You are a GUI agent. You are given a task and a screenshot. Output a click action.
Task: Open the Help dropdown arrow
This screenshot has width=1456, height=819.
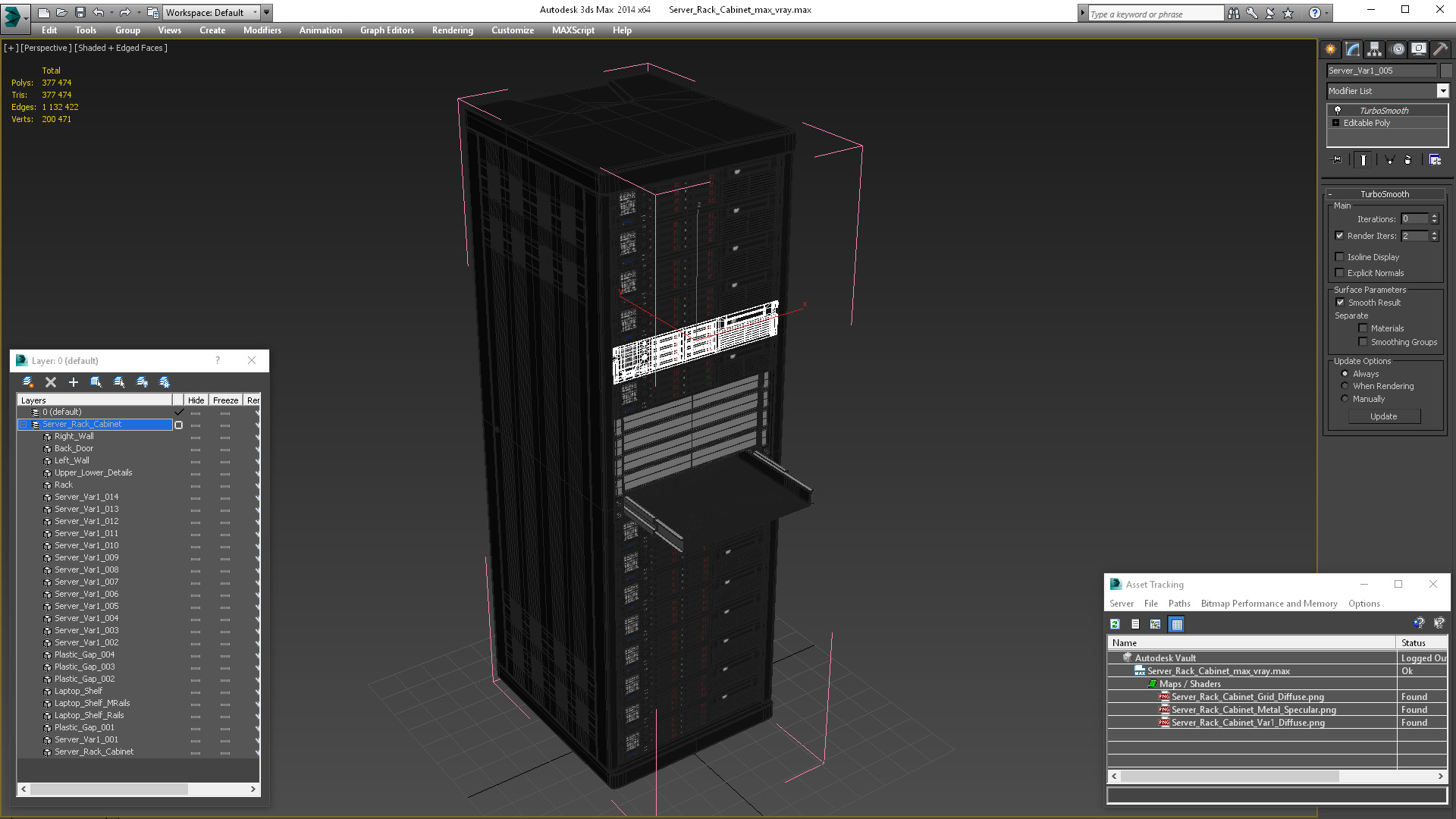(1326, 13)
